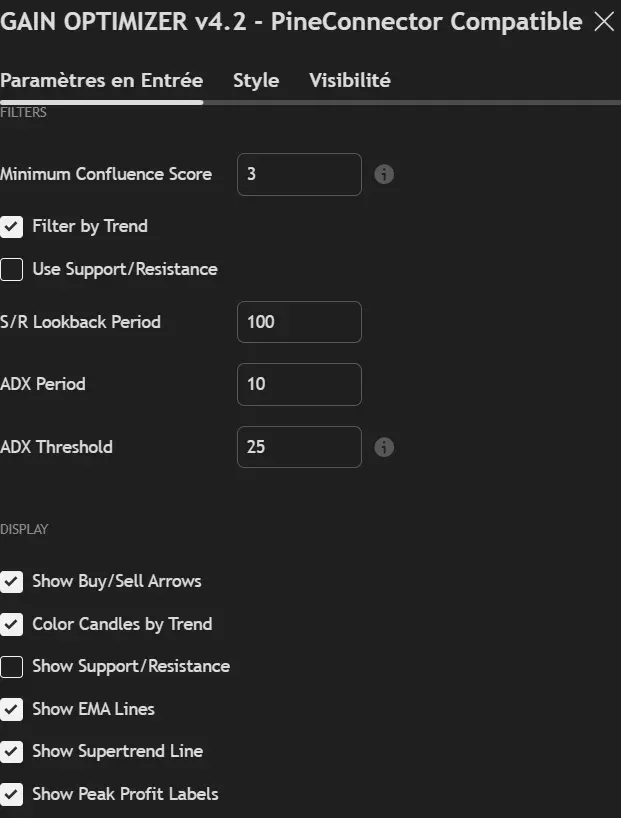Click the Minimum Confluence Score input field

pos(298,174)
